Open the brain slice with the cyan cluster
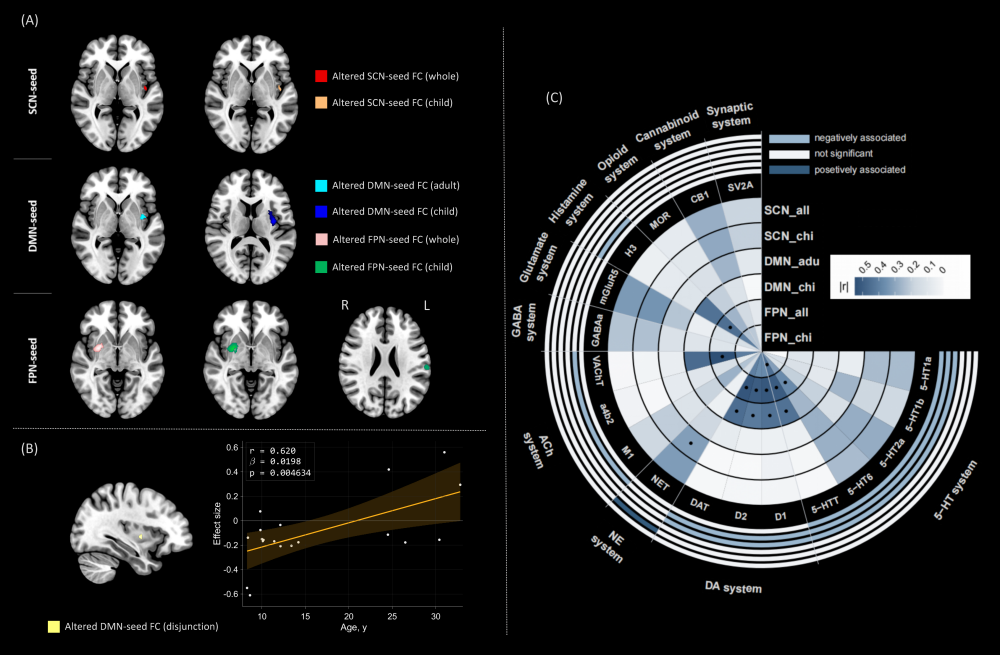The image size is (1000, 655). click(117, 226)
